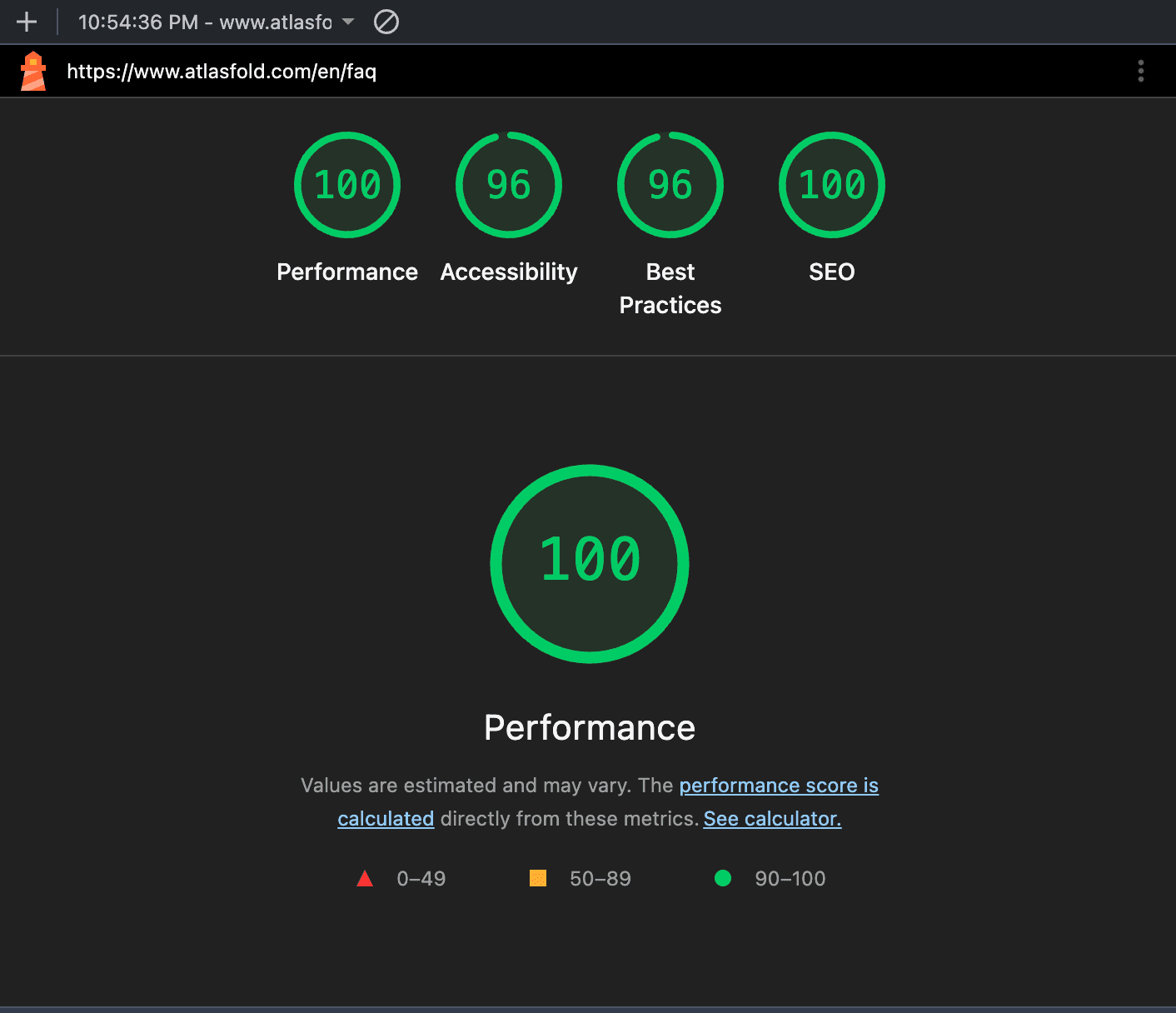The height and width of the screenshot is (1013, 1176).
Task: Click the small Performance gauge showing 100
Action: [x=347, y=185]
